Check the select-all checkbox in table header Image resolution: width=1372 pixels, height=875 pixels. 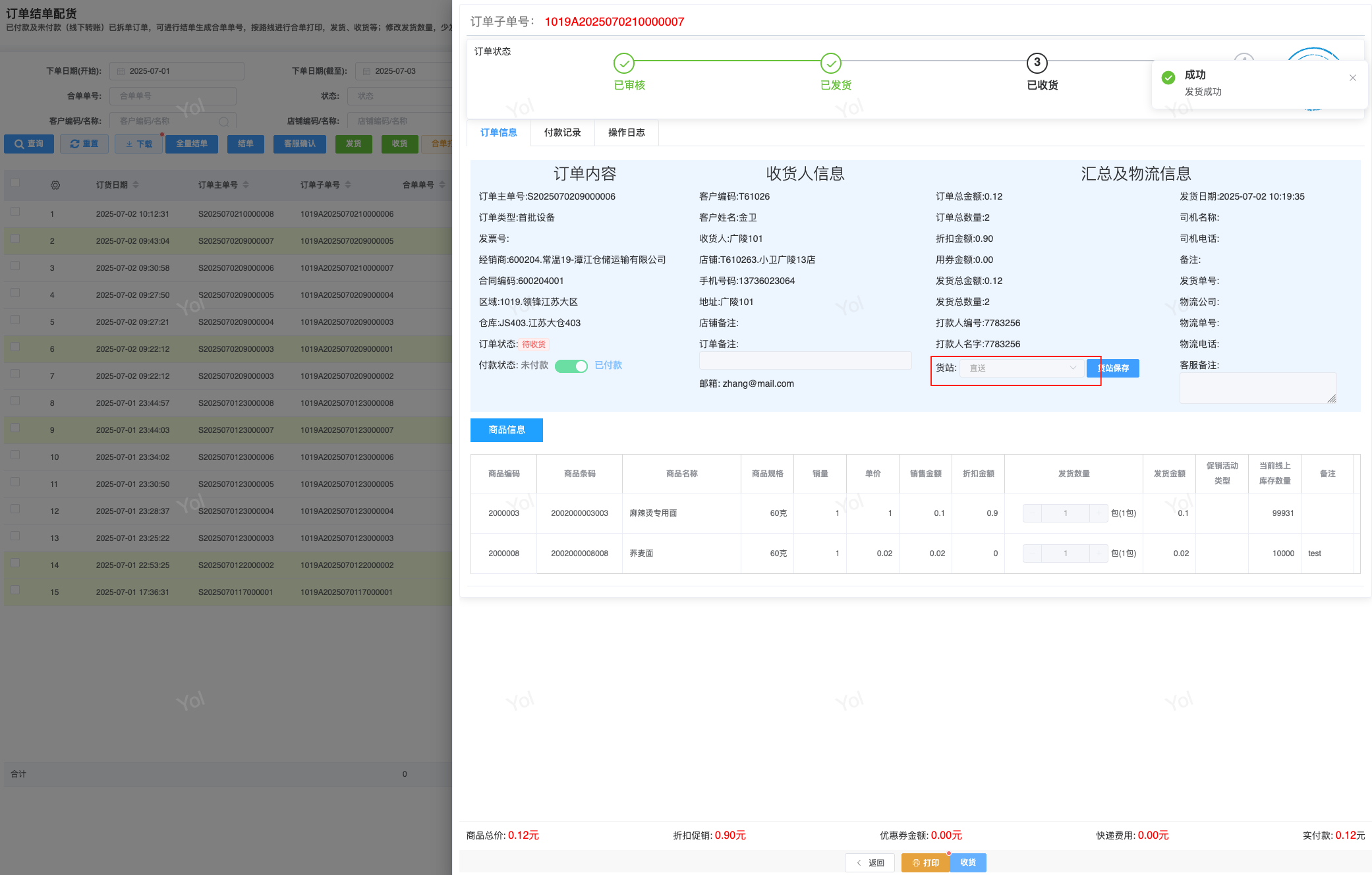(15, 183)
